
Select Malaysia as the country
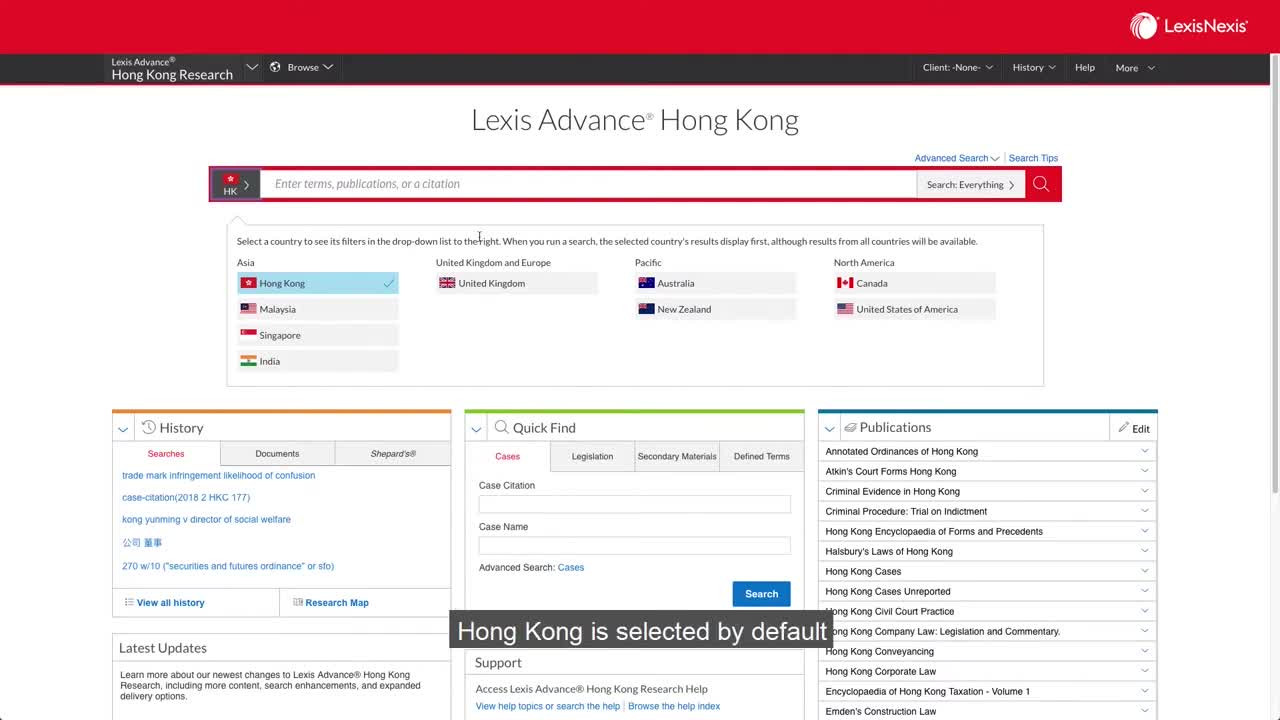[x=318, y=309]
